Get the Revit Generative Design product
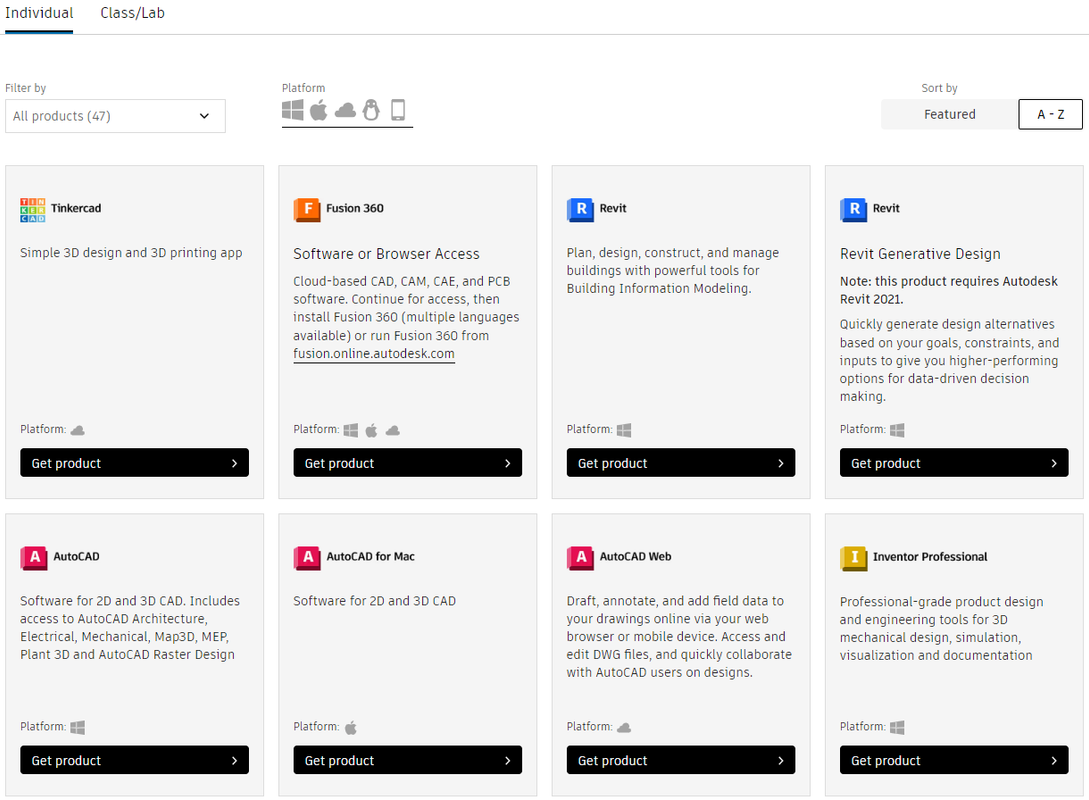Viewport: 1089px width, 800px height. [954, 463]
